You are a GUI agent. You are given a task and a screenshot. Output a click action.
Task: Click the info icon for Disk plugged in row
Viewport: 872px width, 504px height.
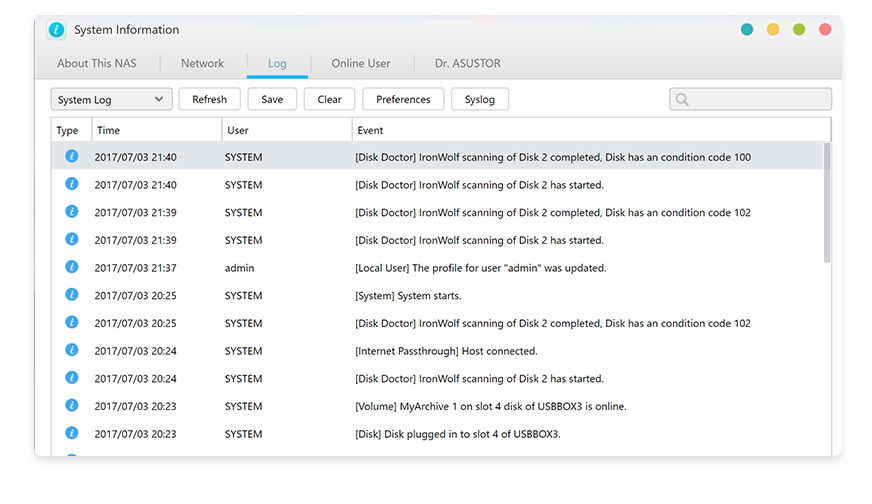point(72,433)
